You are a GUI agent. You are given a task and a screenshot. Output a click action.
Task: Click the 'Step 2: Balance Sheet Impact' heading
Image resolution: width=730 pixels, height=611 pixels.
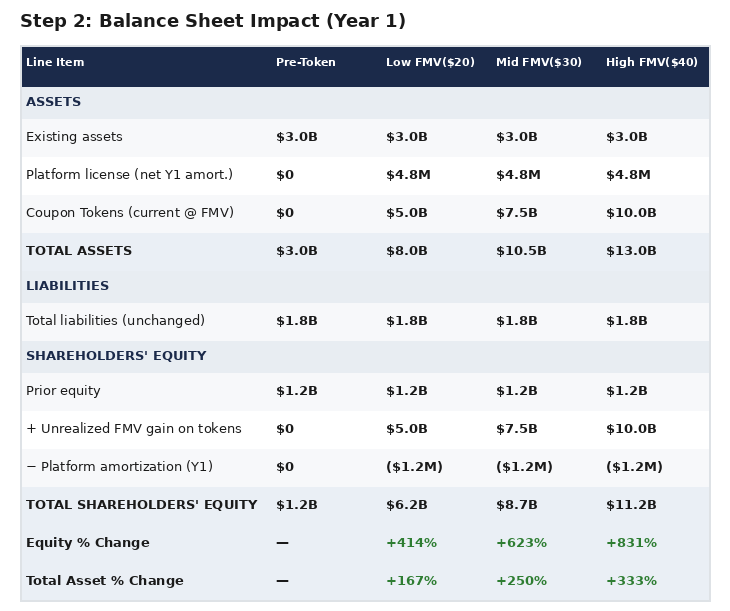pos(212,21)
